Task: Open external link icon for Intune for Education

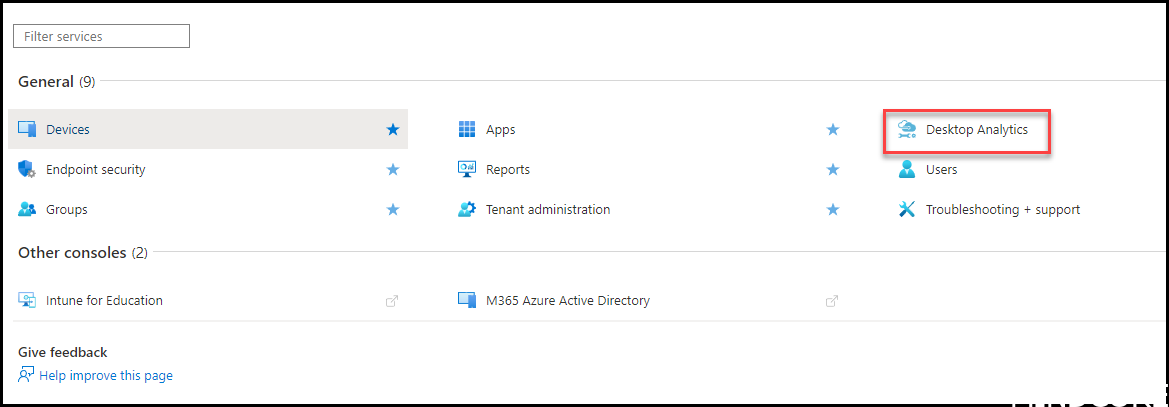Action: tap(391, 301)
